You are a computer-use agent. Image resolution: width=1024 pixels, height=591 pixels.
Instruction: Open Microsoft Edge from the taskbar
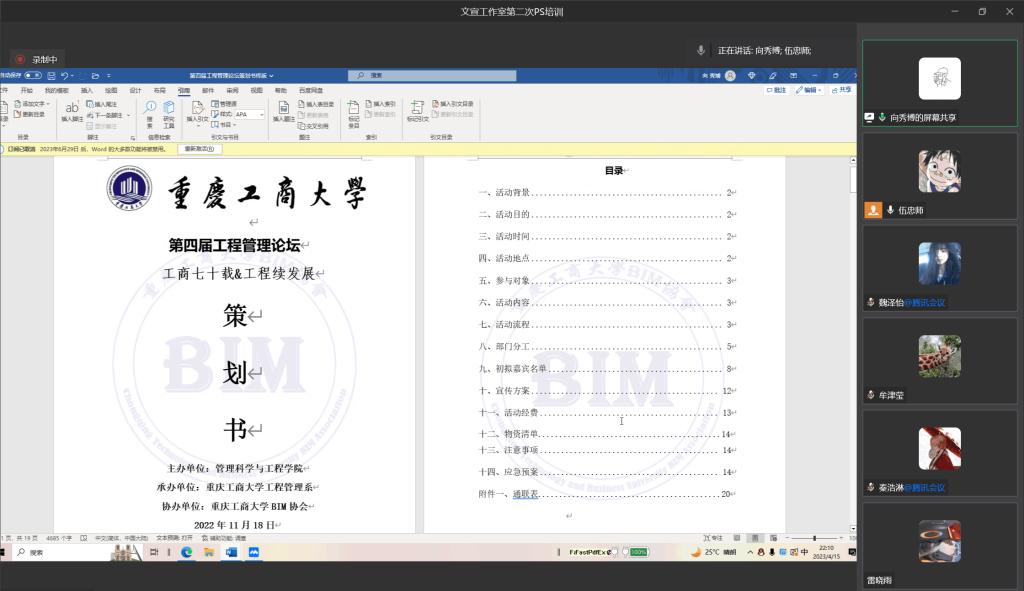click(186, 552)
